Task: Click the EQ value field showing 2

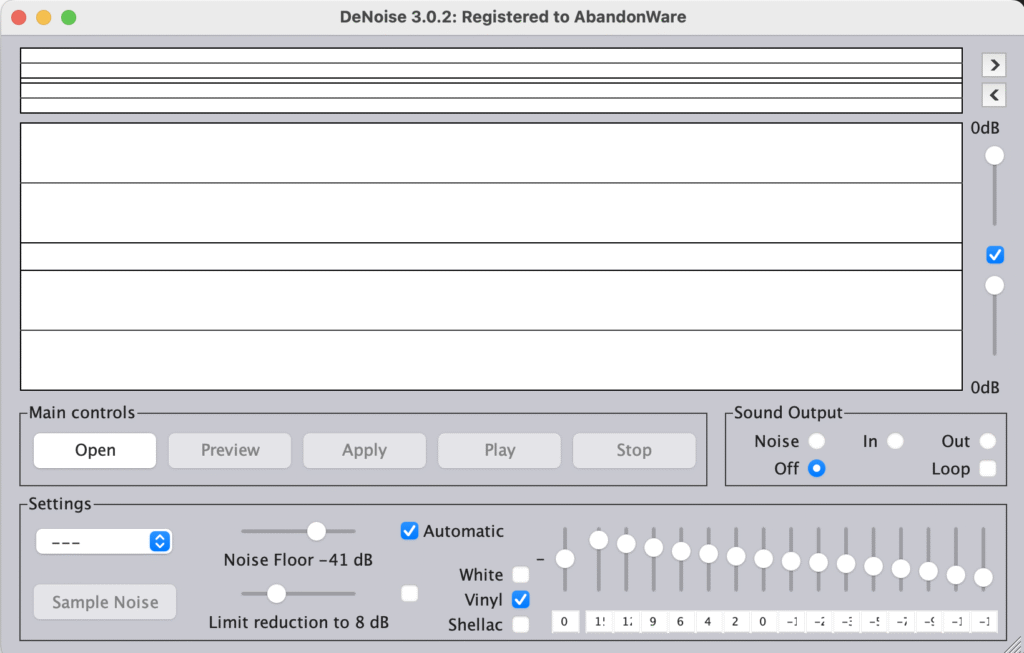Action: (x=736, y=622)
